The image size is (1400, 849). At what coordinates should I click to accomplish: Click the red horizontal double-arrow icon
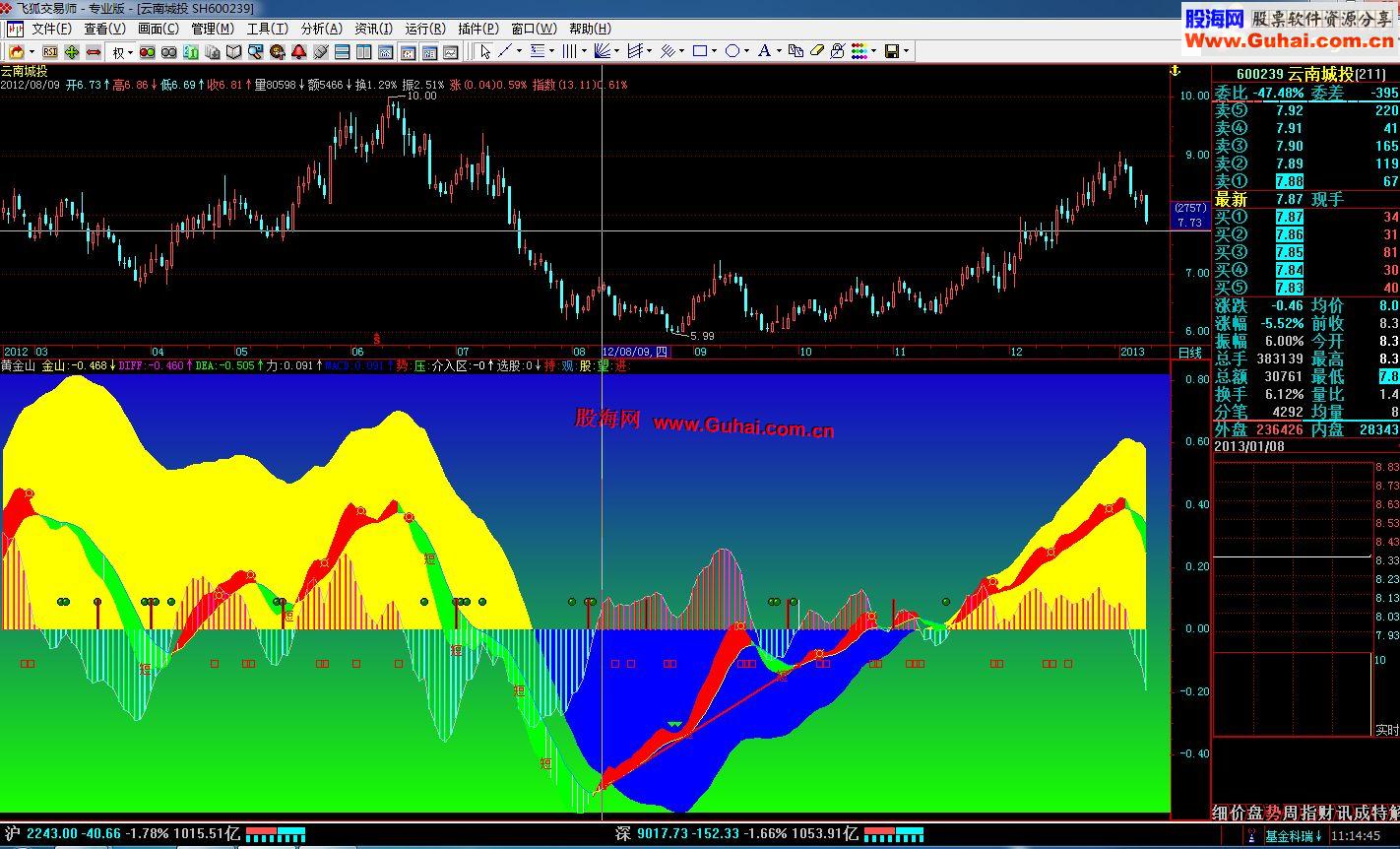coord(94,51)
